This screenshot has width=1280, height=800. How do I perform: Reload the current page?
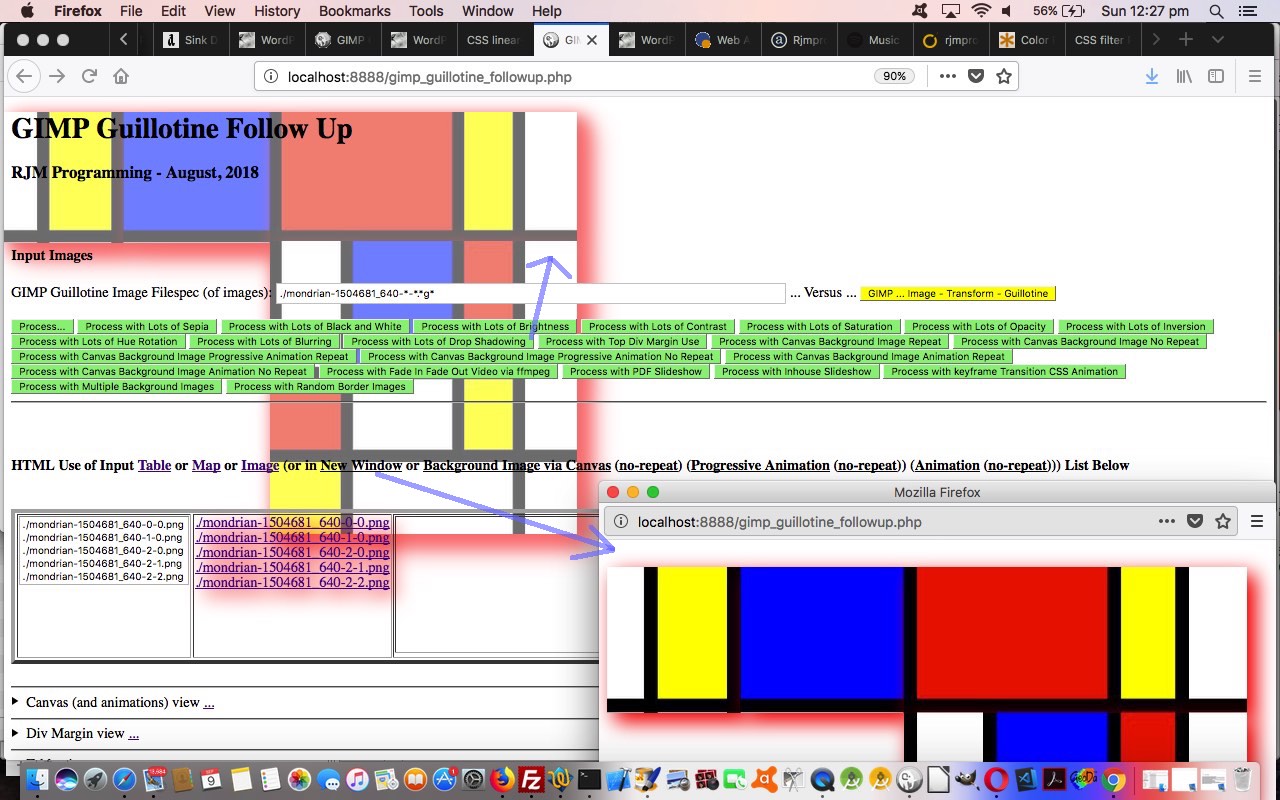pos(89,77)
